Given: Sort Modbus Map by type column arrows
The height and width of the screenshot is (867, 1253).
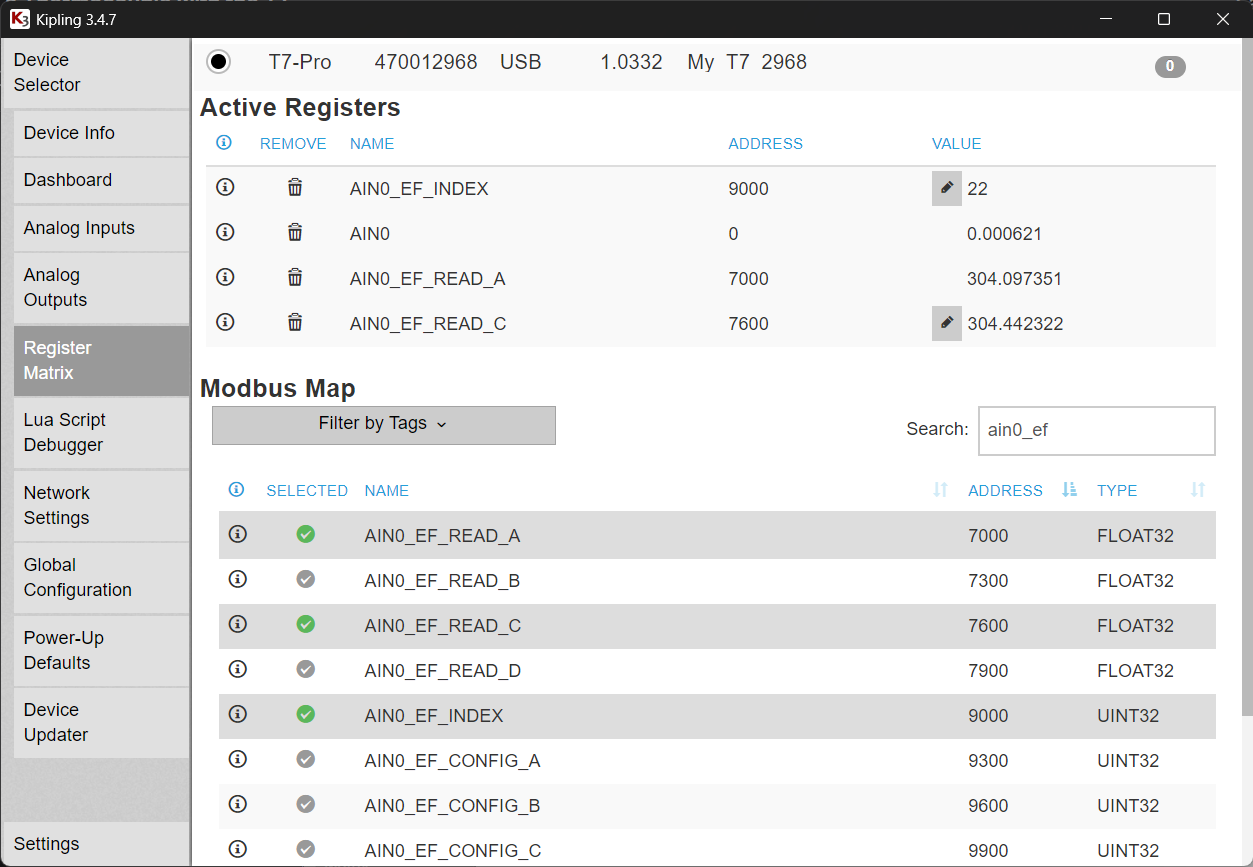Looking at the screenshot, I should pos(1198,490).
